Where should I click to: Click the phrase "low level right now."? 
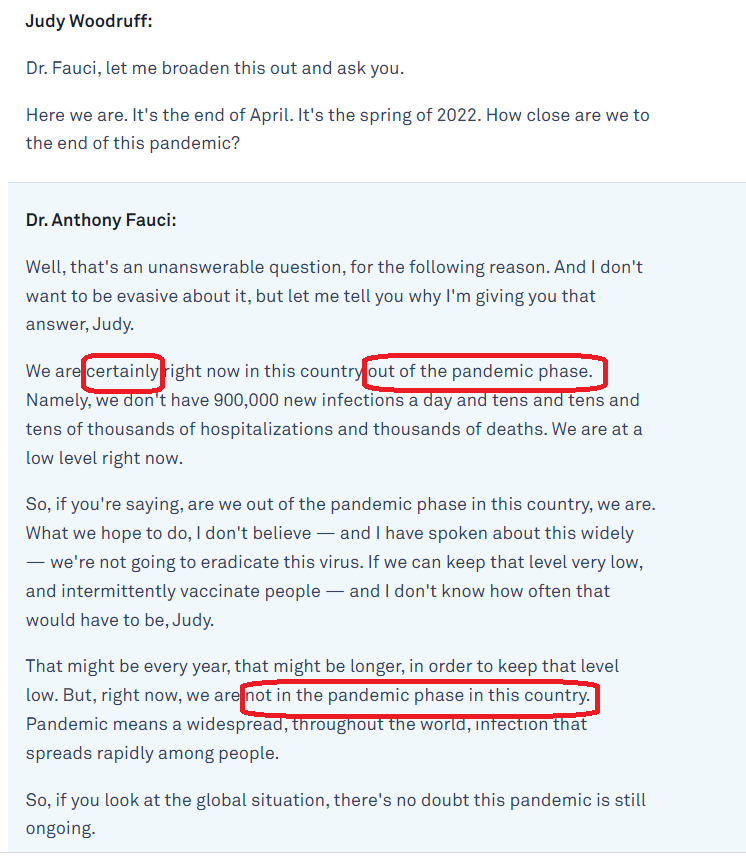click(x=104, y=458)
